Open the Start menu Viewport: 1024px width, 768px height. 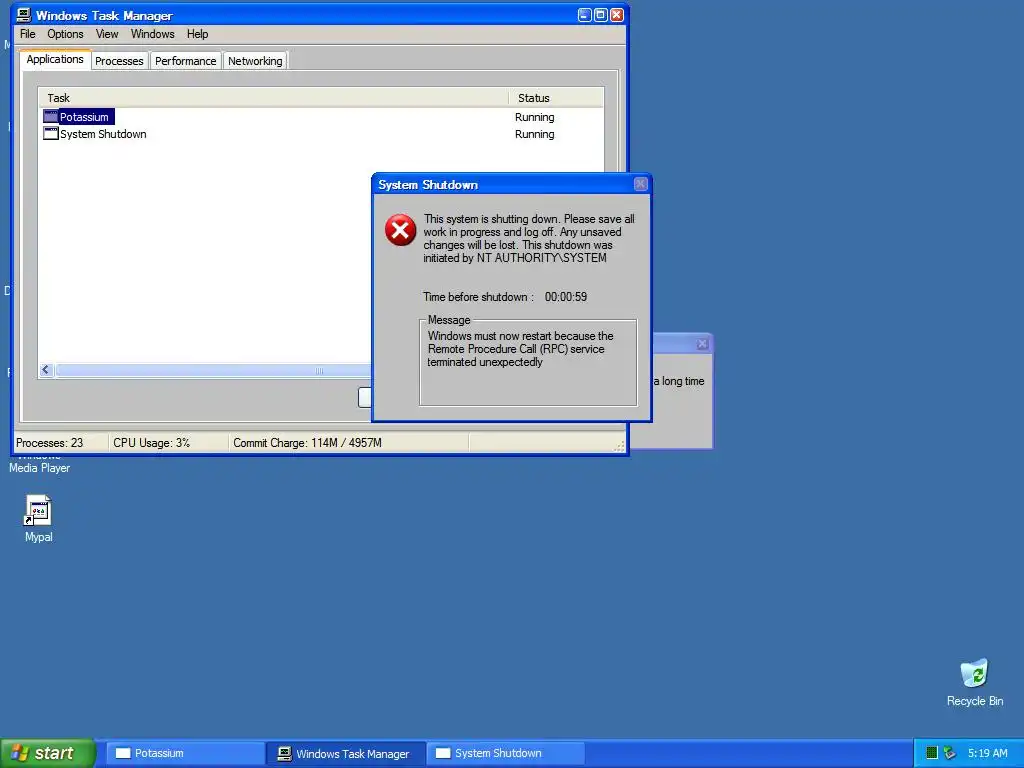click(x=48, y=753)
